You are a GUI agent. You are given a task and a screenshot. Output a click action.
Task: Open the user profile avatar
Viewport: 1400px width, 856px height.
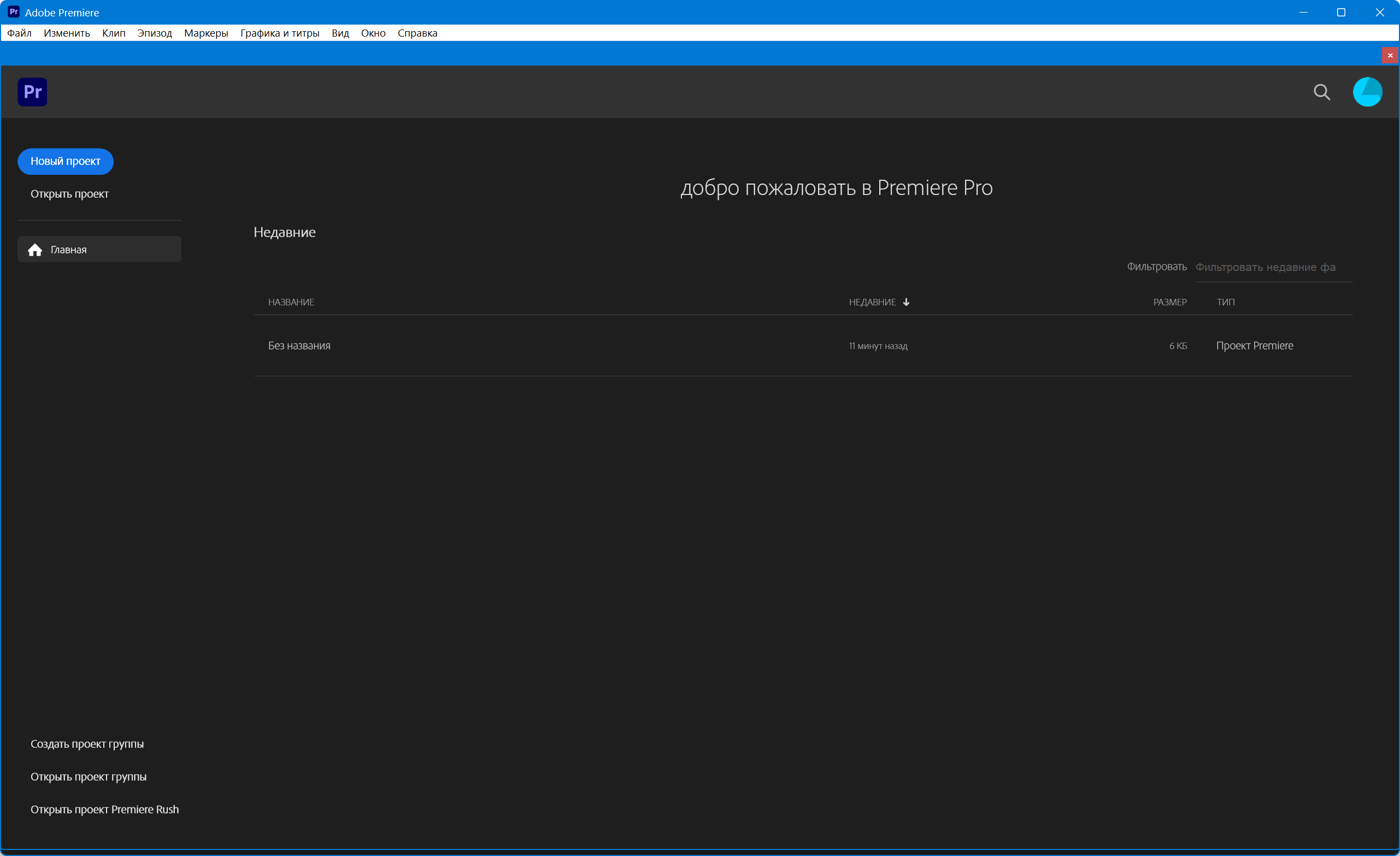coord(1367,92)
